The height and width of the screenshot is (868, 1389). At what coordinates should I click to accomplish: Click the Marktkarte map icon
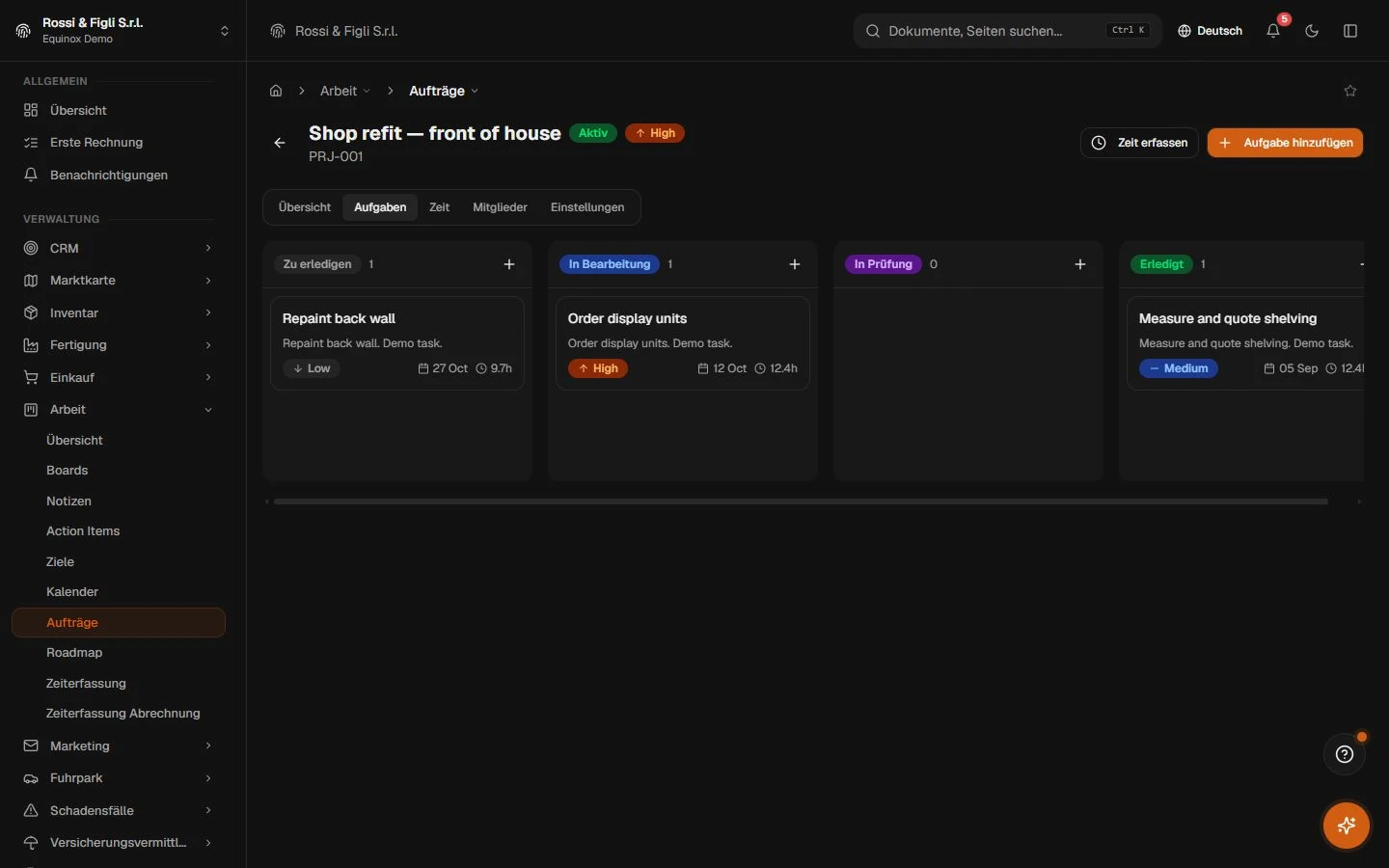click(x=31, y=281)
